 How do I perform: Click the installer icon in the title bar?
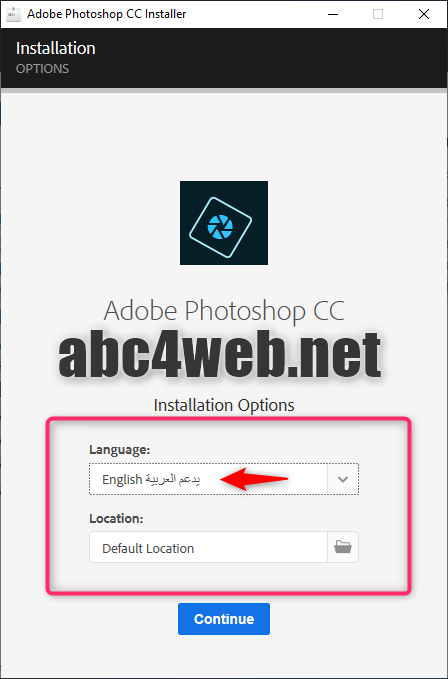pyautogui.click(x=13, y=14)
